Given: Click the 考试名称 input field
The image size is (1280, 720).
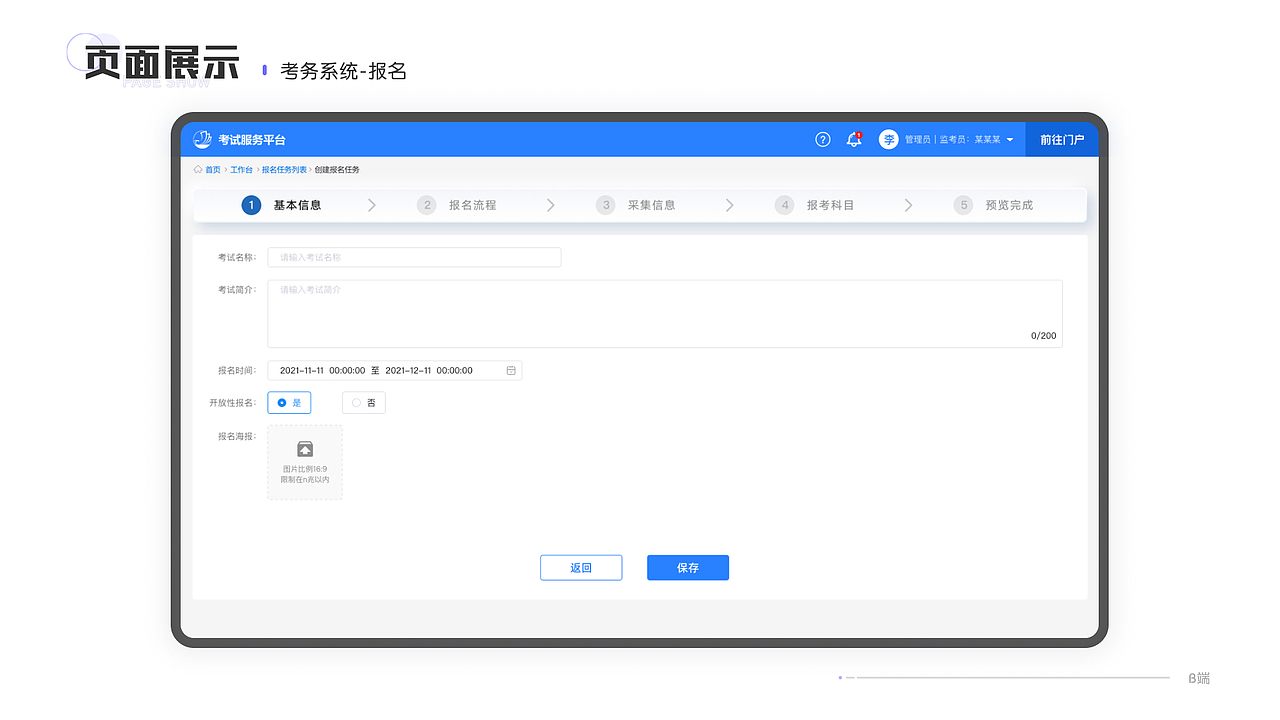Looking at the screenshot, I should [413, 257].
